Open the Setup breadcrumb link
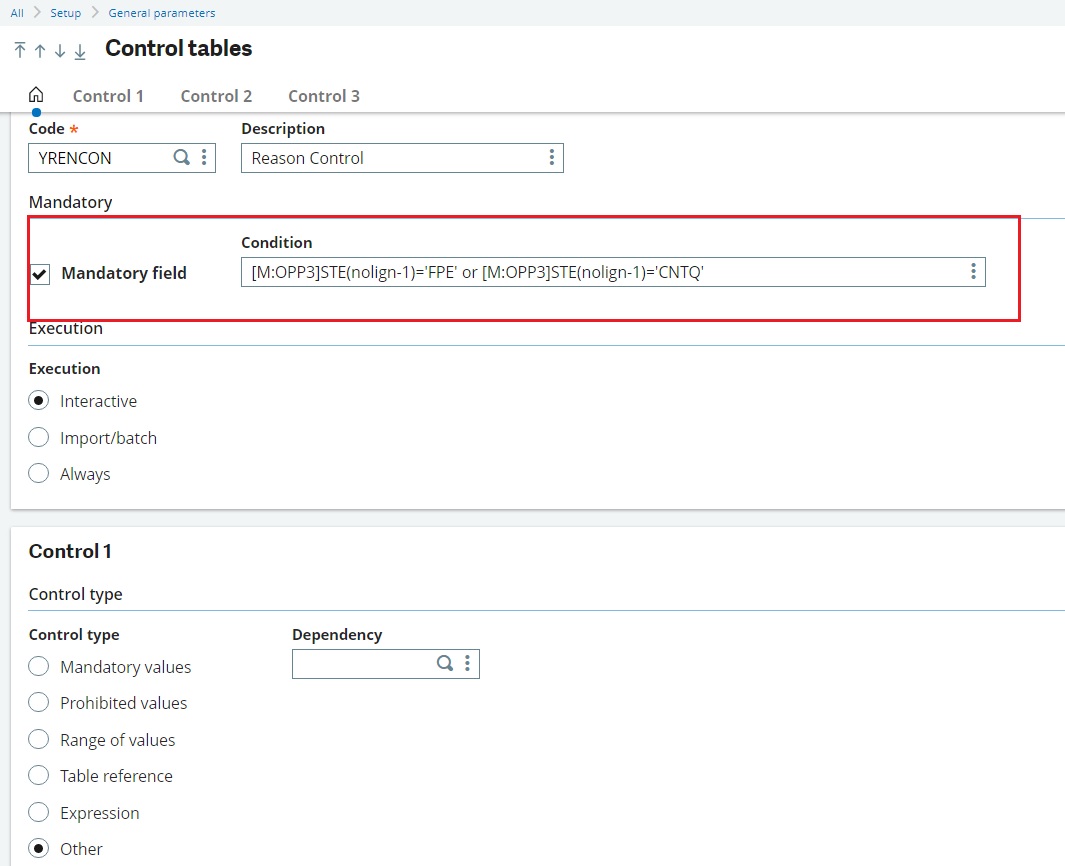The height and width of the screenshot is (866, 1065). (64, 12)
